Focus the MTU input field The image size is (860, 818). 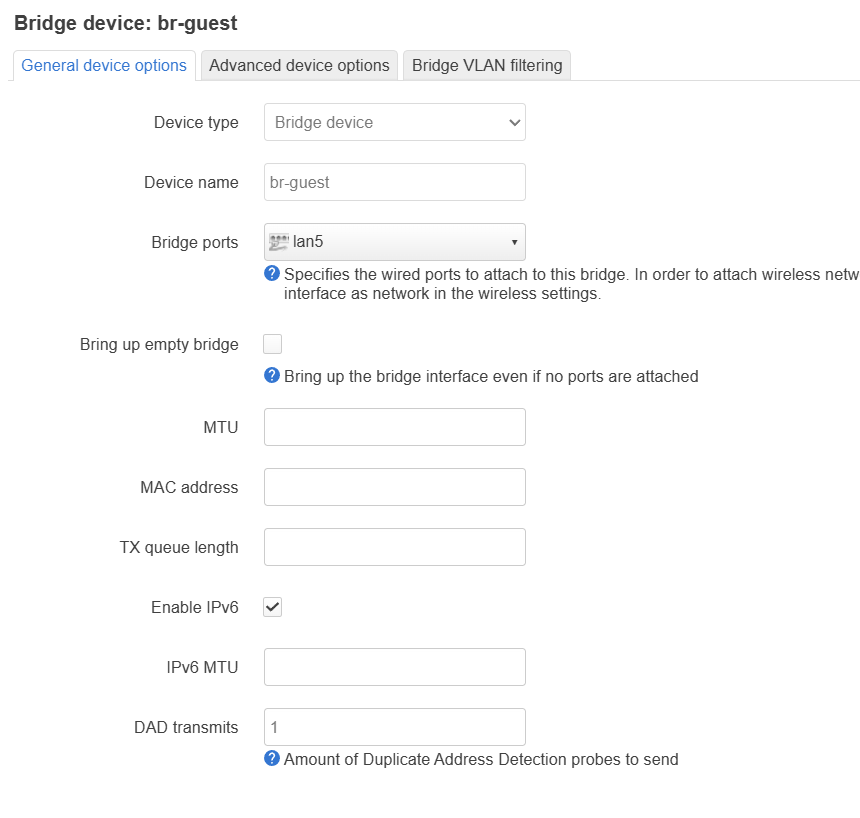394,427
